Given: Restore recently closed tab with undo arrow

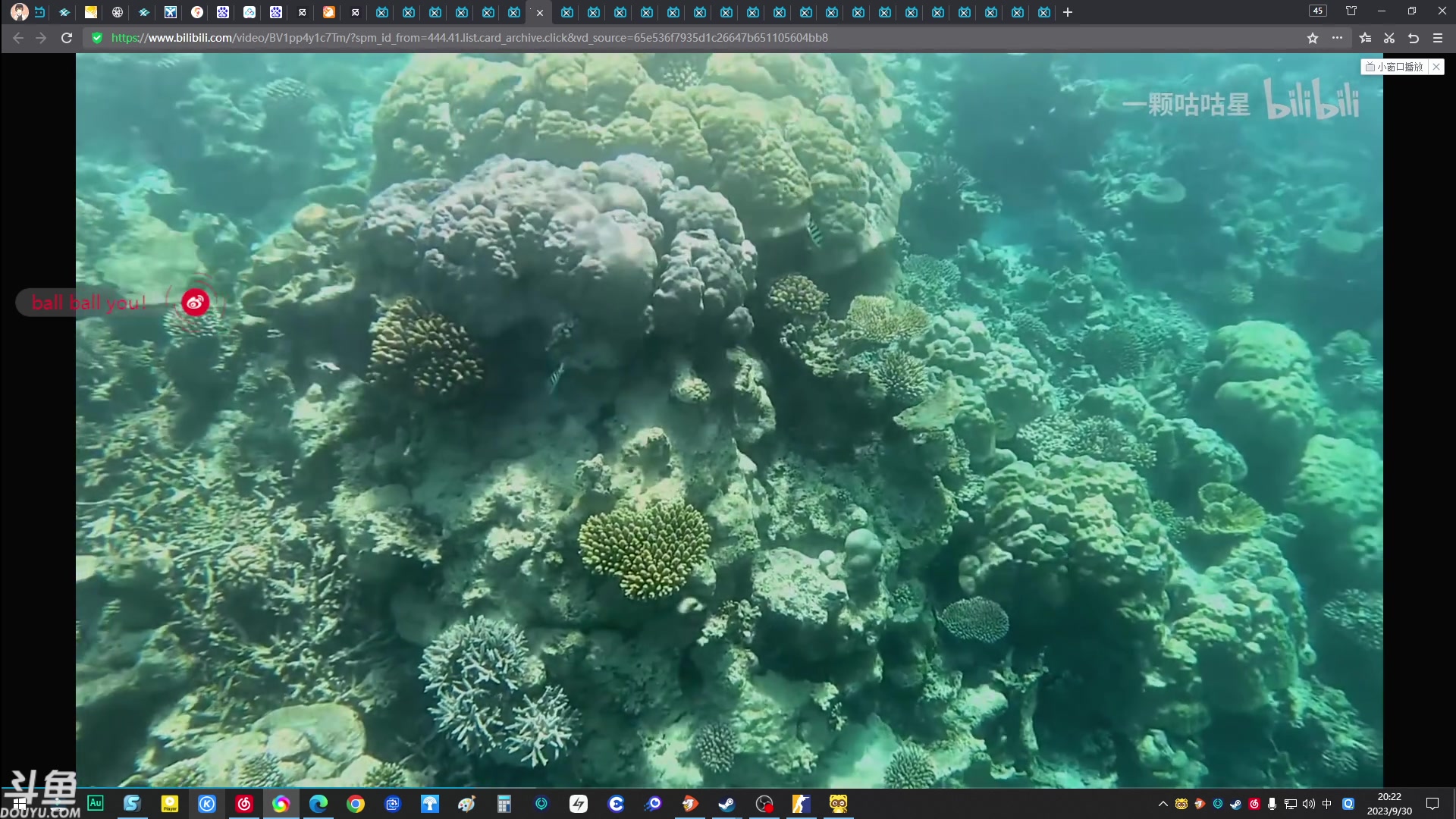Looking at the screenshot, I should (1414, 38).
